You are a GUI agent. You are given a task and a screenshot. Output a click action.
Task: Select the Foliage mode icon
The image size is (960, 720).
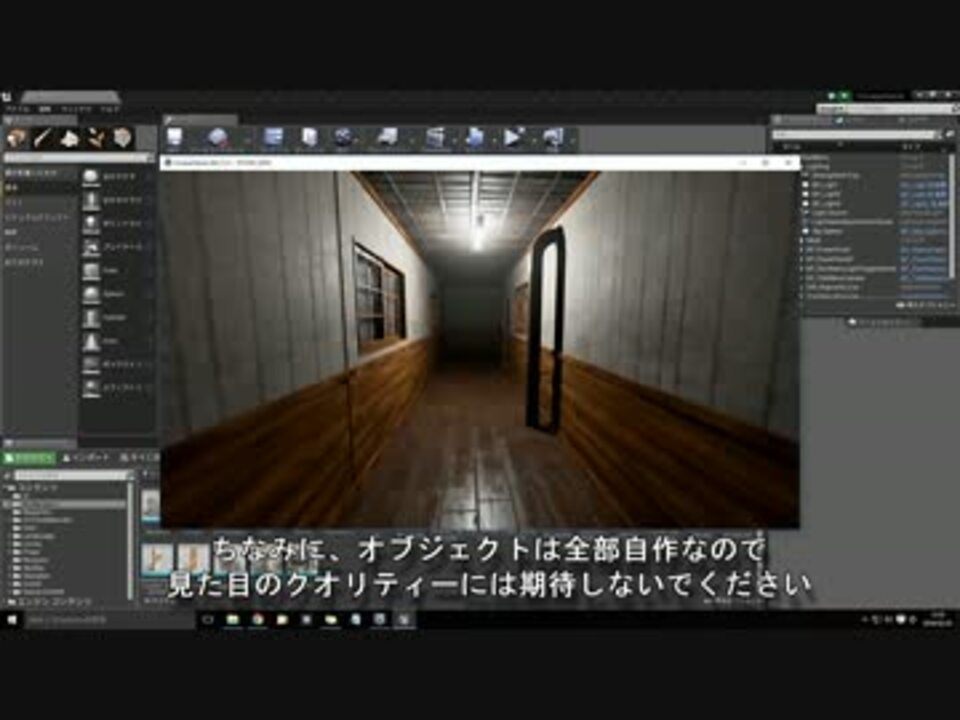[x=96, y=138]
